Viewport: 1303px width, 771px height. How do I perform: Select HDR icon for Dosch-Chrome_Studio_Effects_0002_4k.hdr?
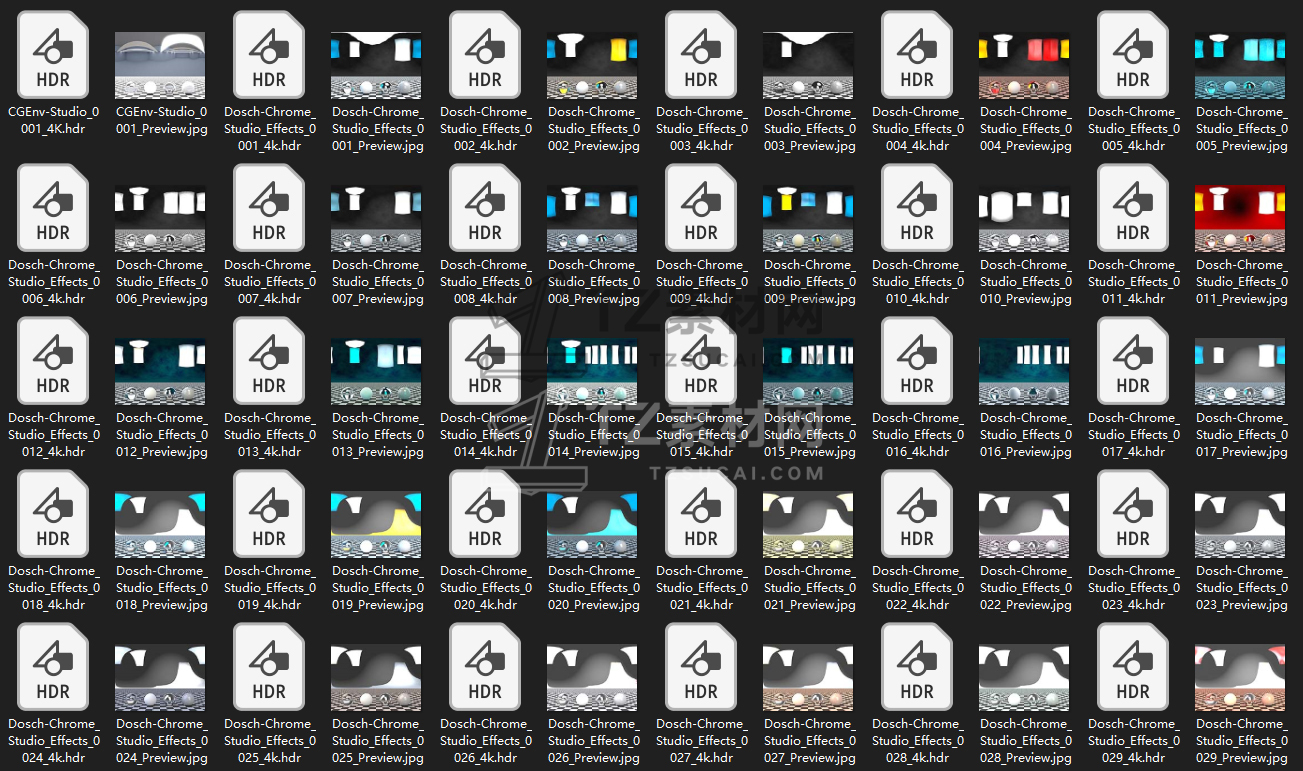[485, 55]
